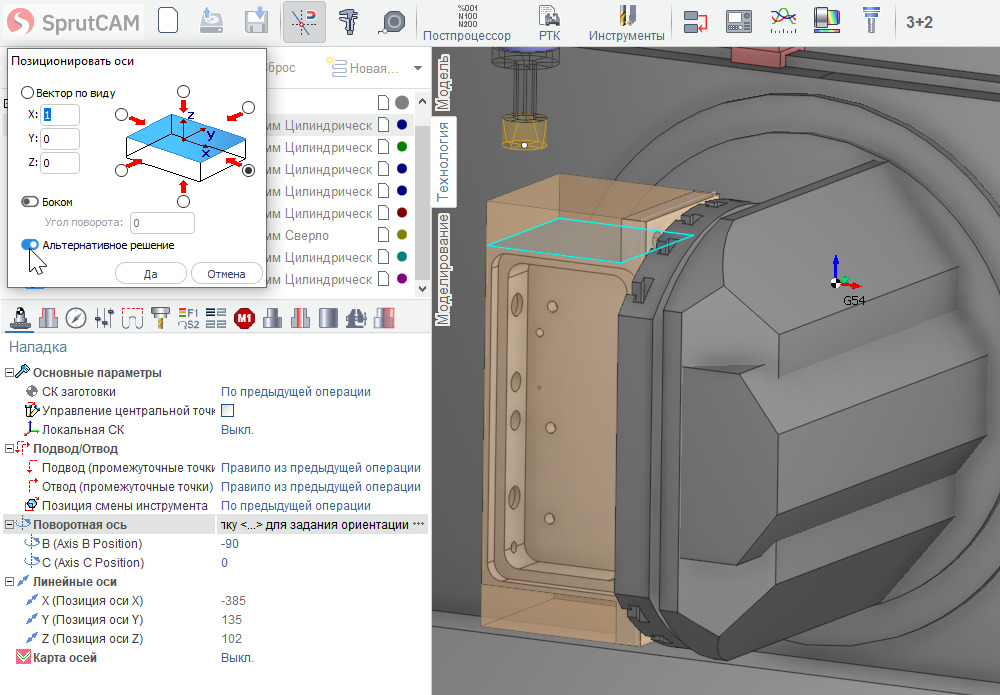Collapse the 'Подвод/Отвод' section
1000x695 pixels.
tap(9, 449)
